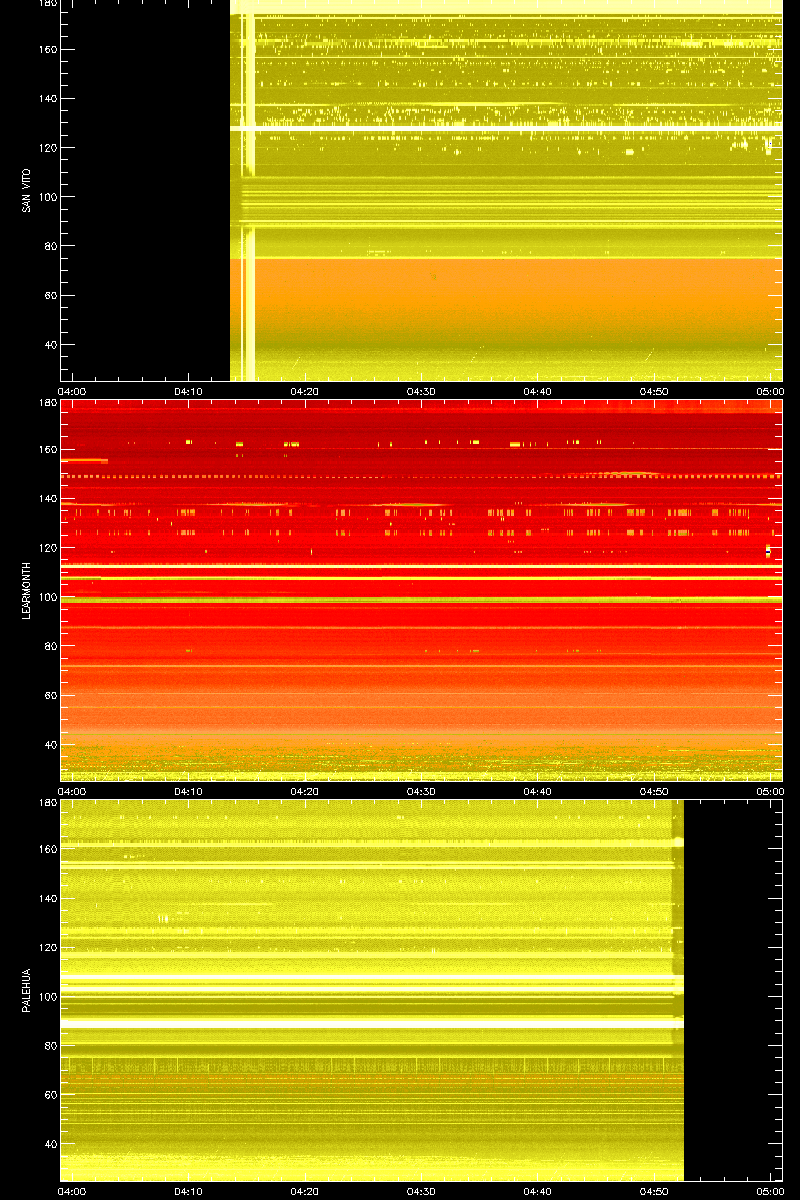Click 04:30 time label under Learmonth panel

click(x=421, y=791)
